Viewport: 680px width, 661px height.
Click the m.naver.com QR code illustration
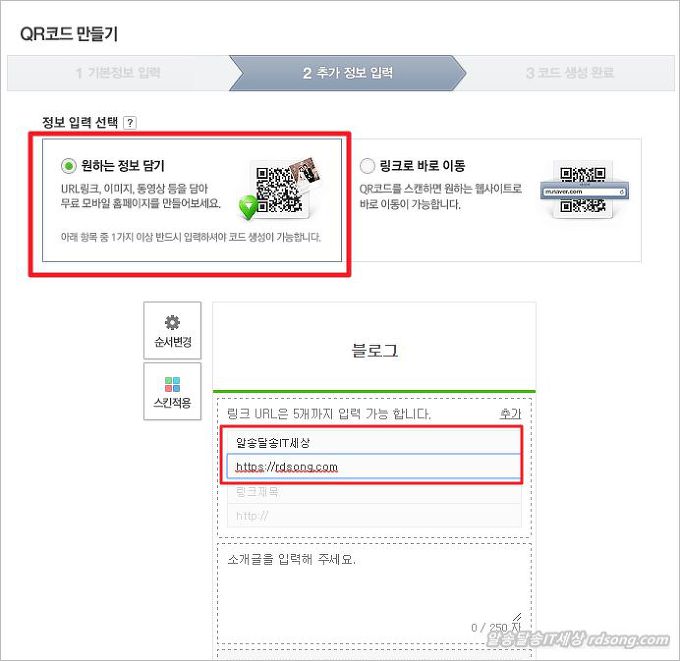tap(584, 190)
